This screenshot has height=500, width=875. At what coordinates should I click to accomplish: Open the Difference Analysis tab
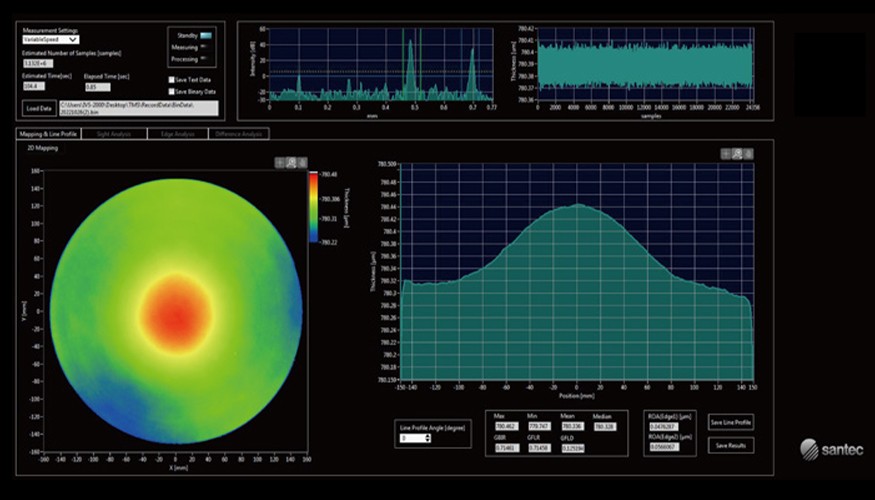(239, 134)
